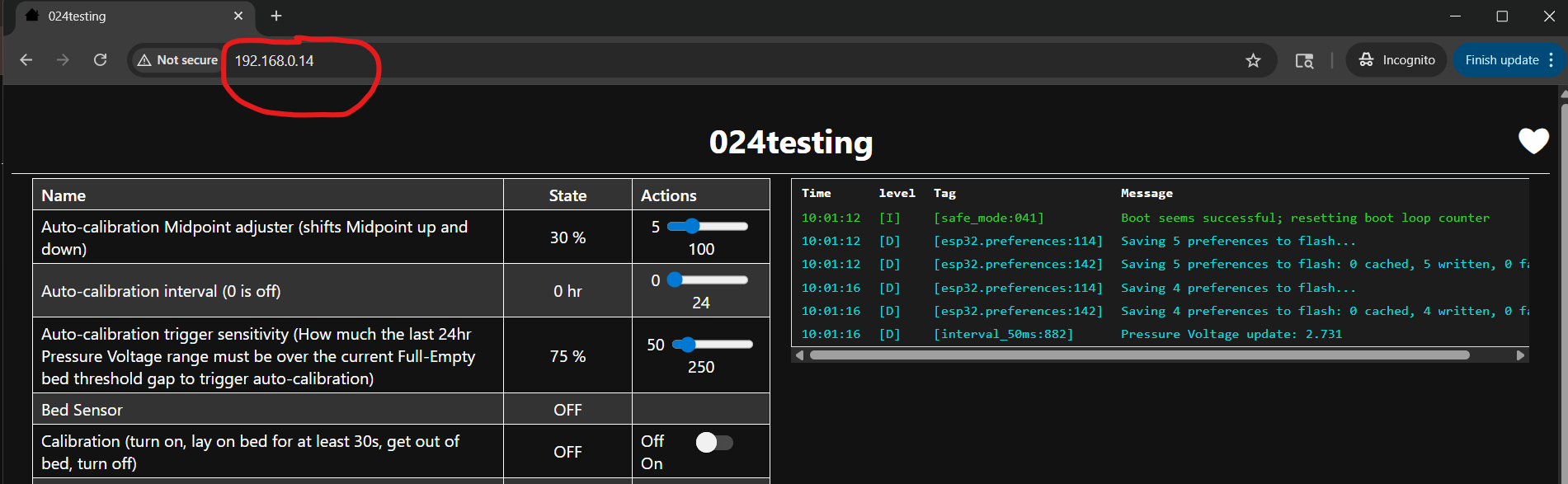
Task: Click the log scrollbar right arrow
Action: pyautogui.click(x=1520, y=355)
